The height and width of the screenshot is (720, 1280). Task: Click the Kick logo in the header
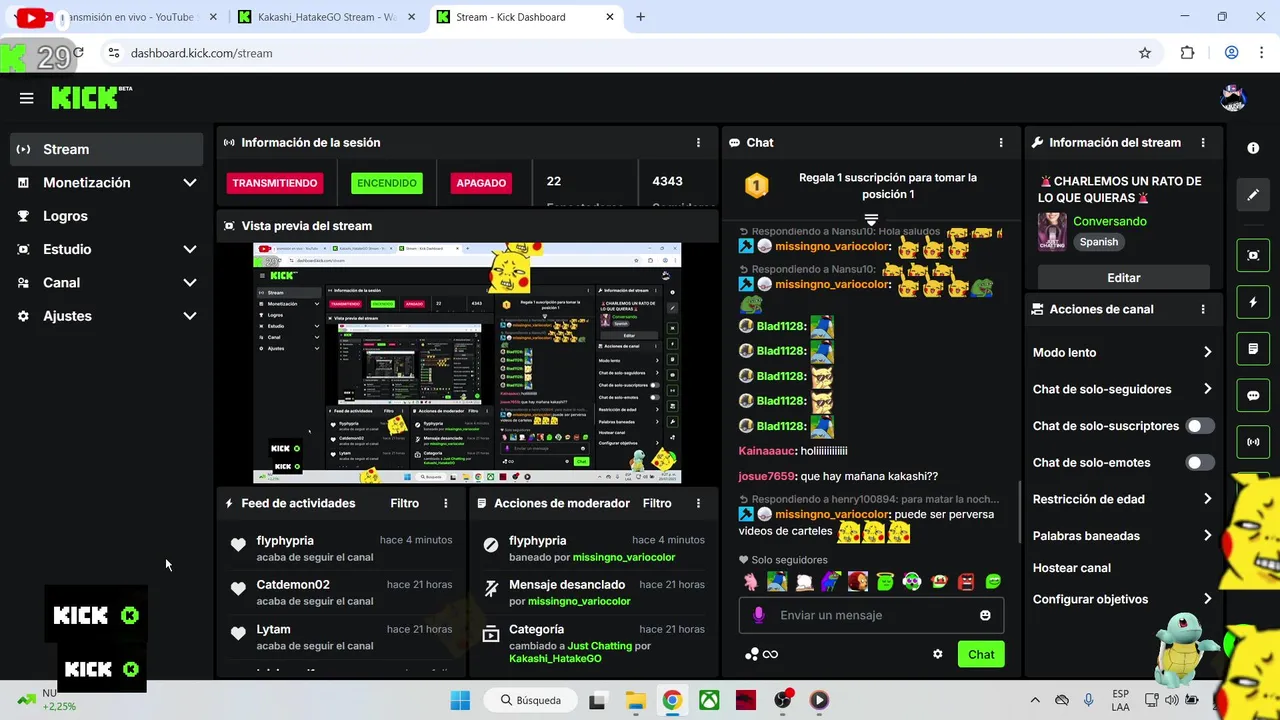[x=91, y=97]
